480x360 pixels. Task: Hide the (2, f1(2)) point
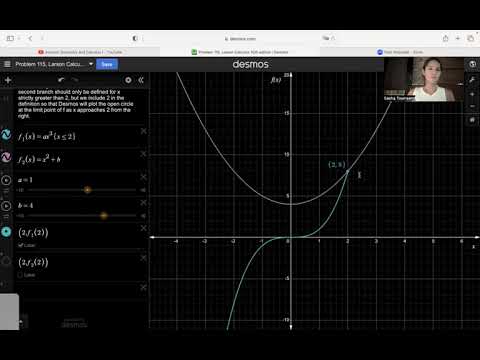pos(6,232)
